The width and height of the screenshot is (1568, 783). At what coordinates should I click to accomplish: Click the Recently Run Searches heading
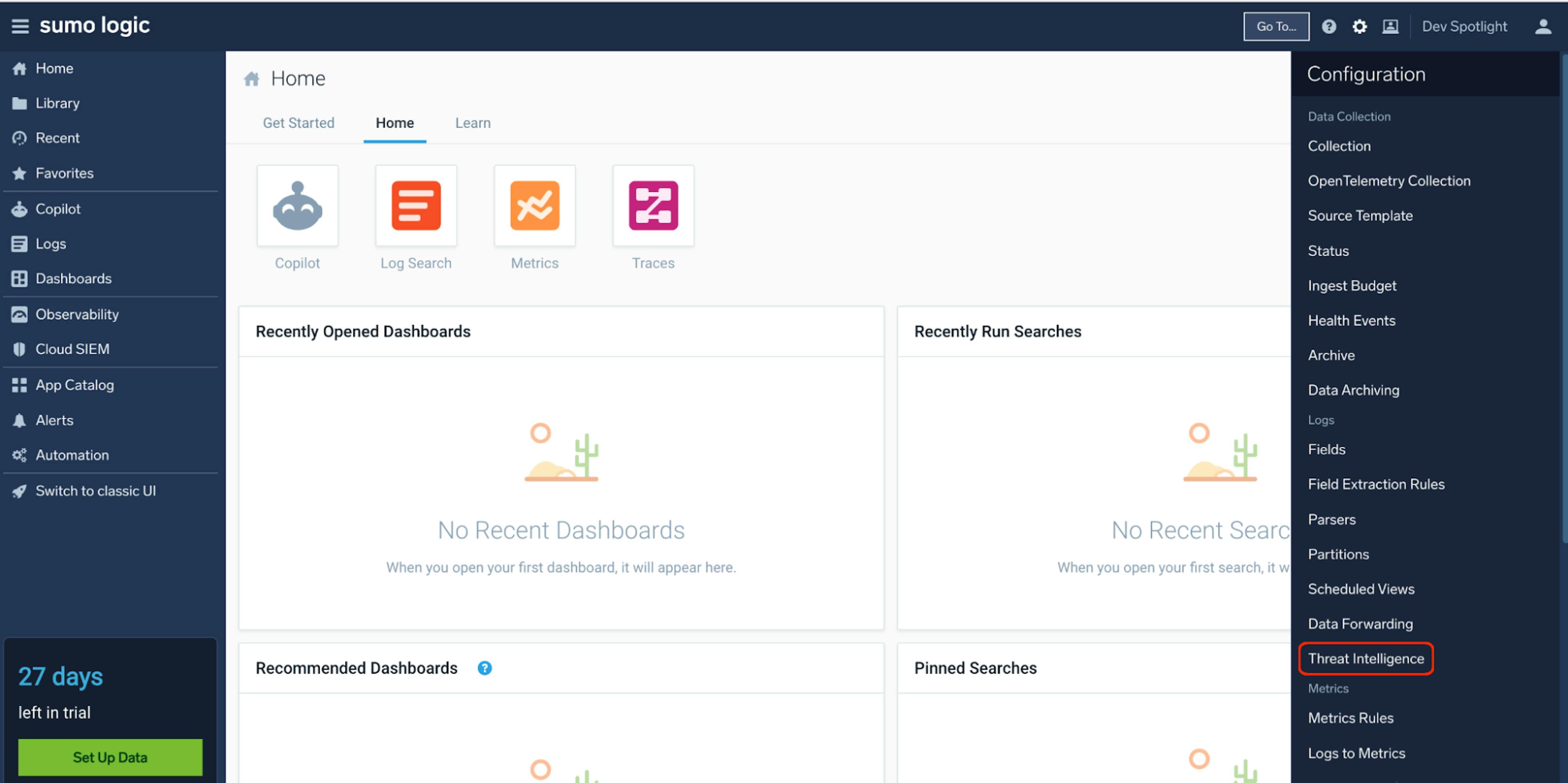pyautogui.click(x=998, y=331)
